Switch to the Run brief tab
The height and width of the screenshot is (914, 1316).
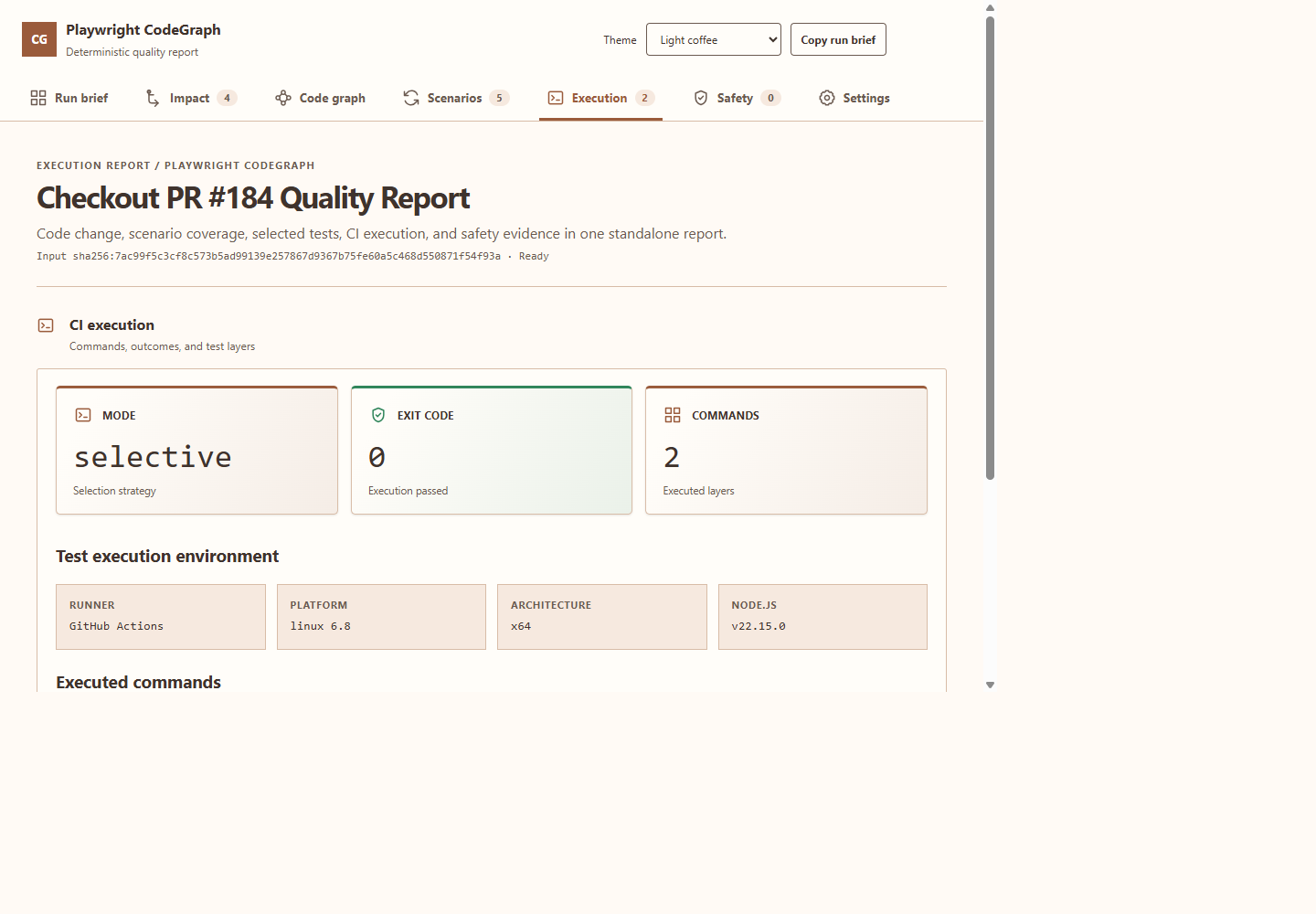(x=69, y=98)
